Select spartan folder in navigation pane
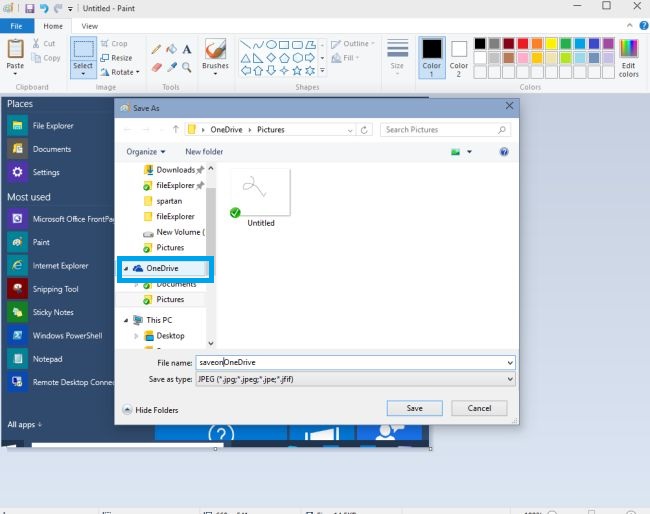The image size is (650, 514). pyautogui.click(x=169, y=201)
